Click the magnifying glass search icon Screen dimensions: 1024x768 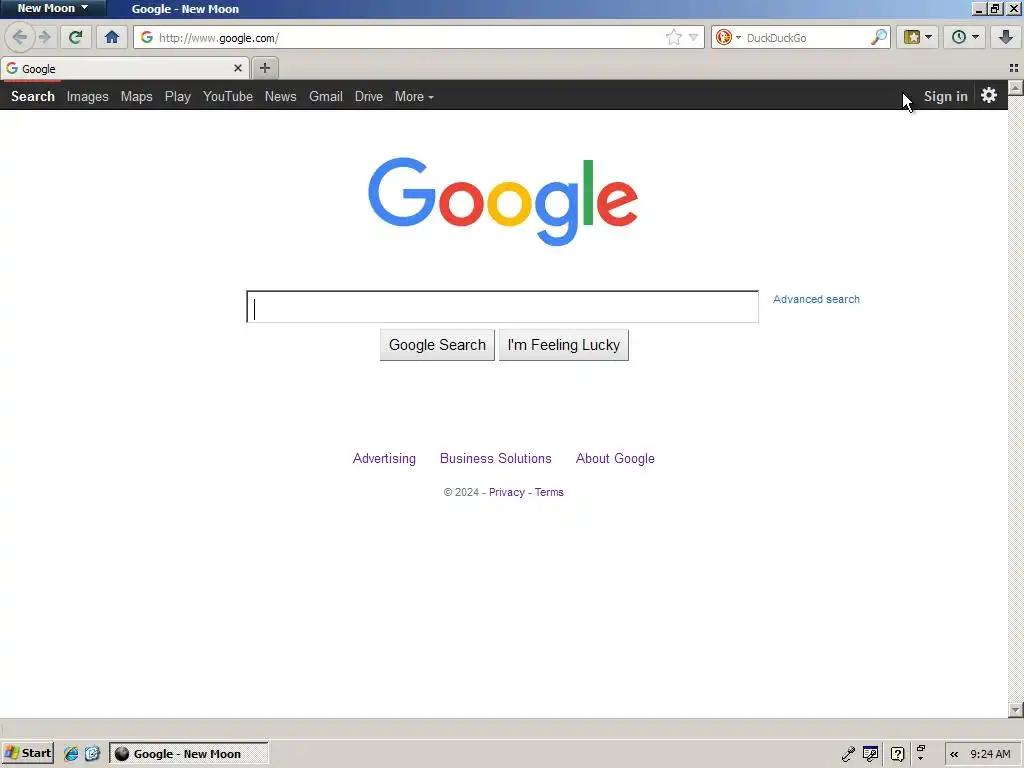(879, 37)
